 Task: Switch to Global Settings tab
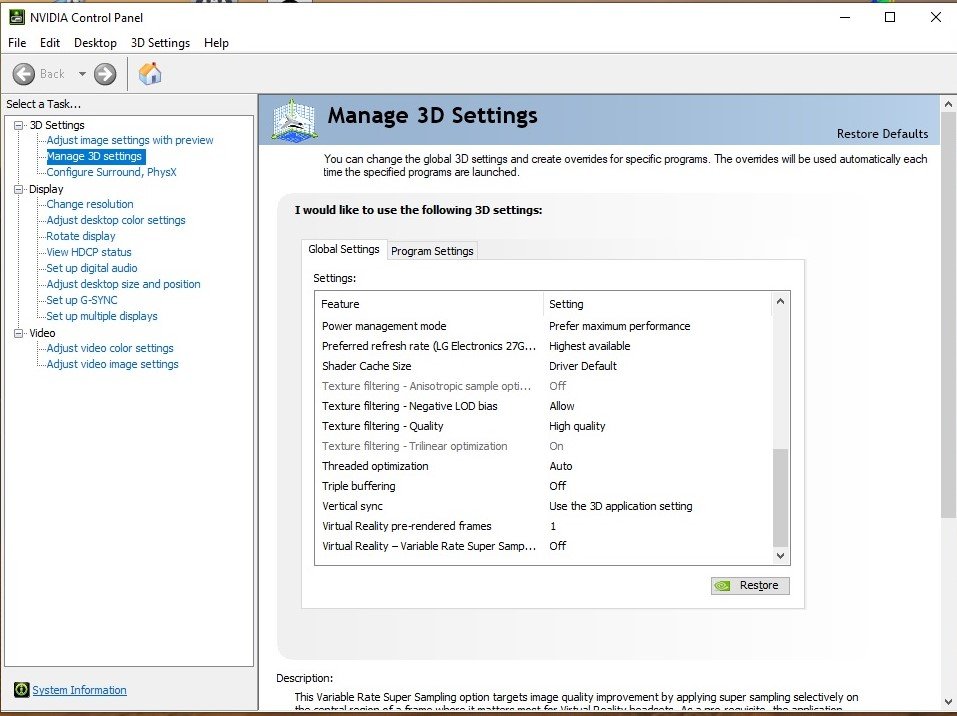point(344,249)
